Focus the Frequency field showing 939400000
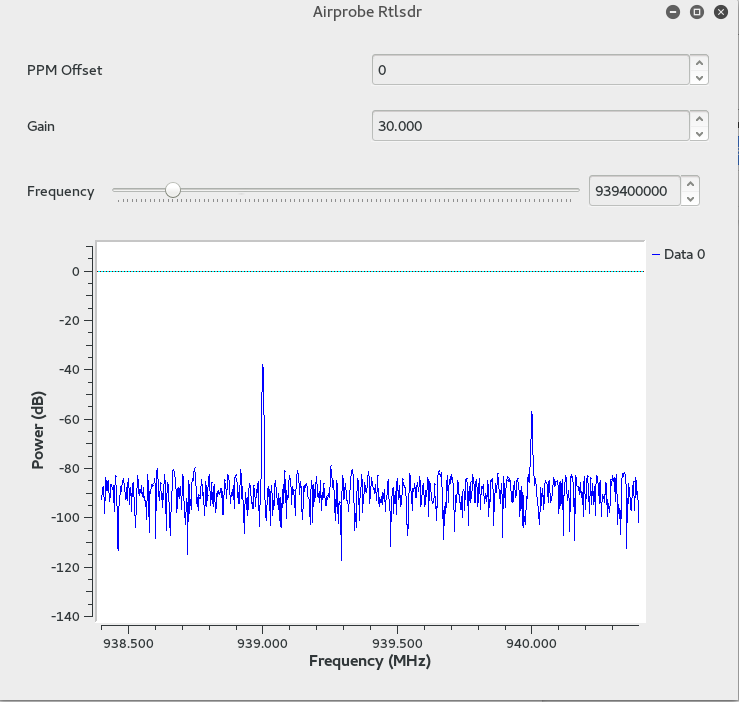 (635, 191)
